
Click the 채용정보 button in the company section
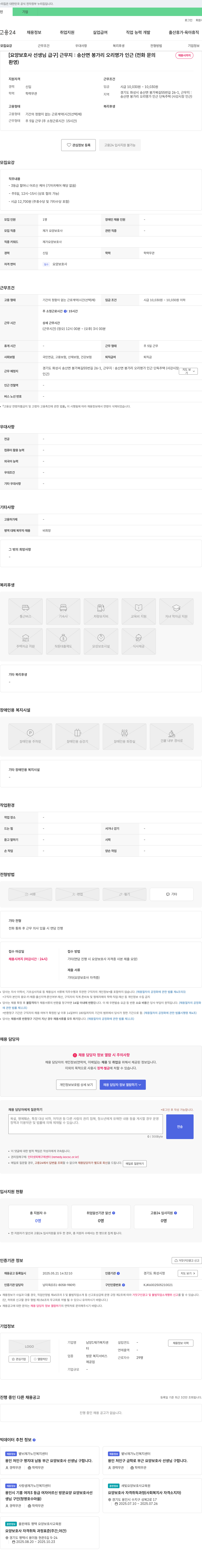pos(181,1343)
